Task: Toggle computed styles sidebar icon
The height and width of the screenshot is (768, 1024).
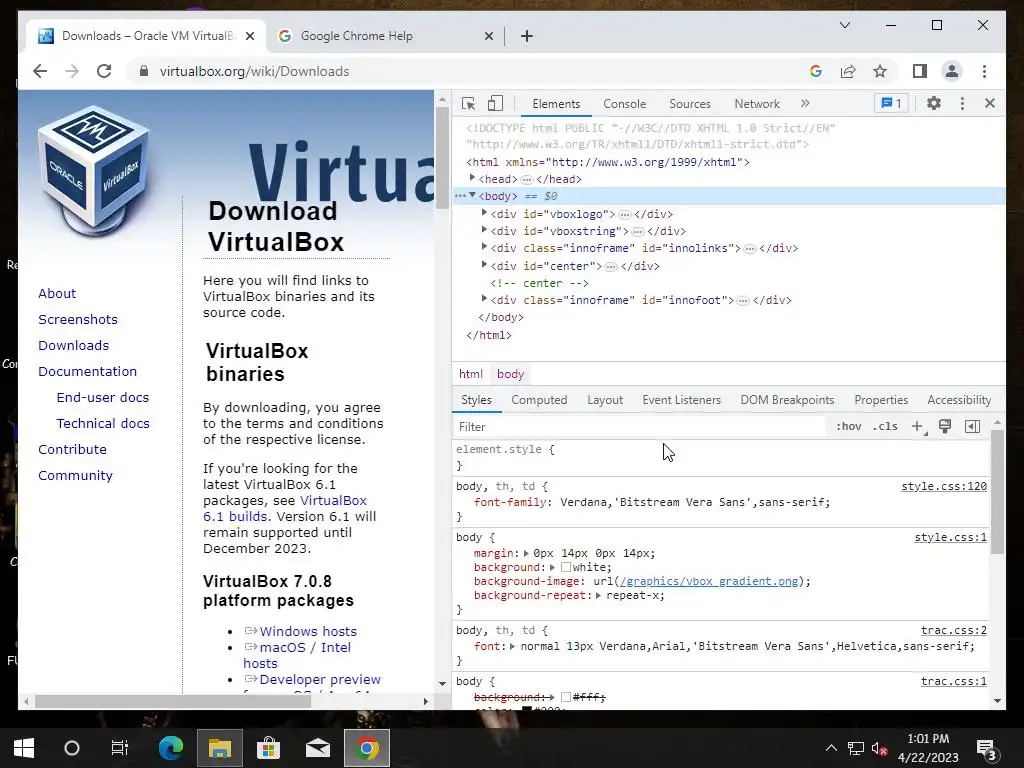Action: tap(972, 426)
